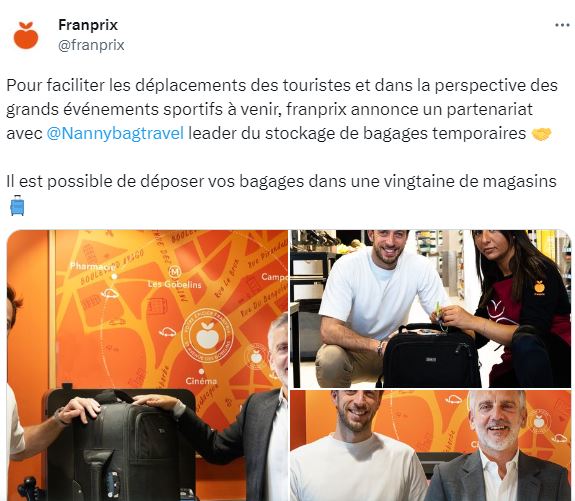
Task: Click the handshake emoji after 'temporaires'
Action: [x=542, y=134]
